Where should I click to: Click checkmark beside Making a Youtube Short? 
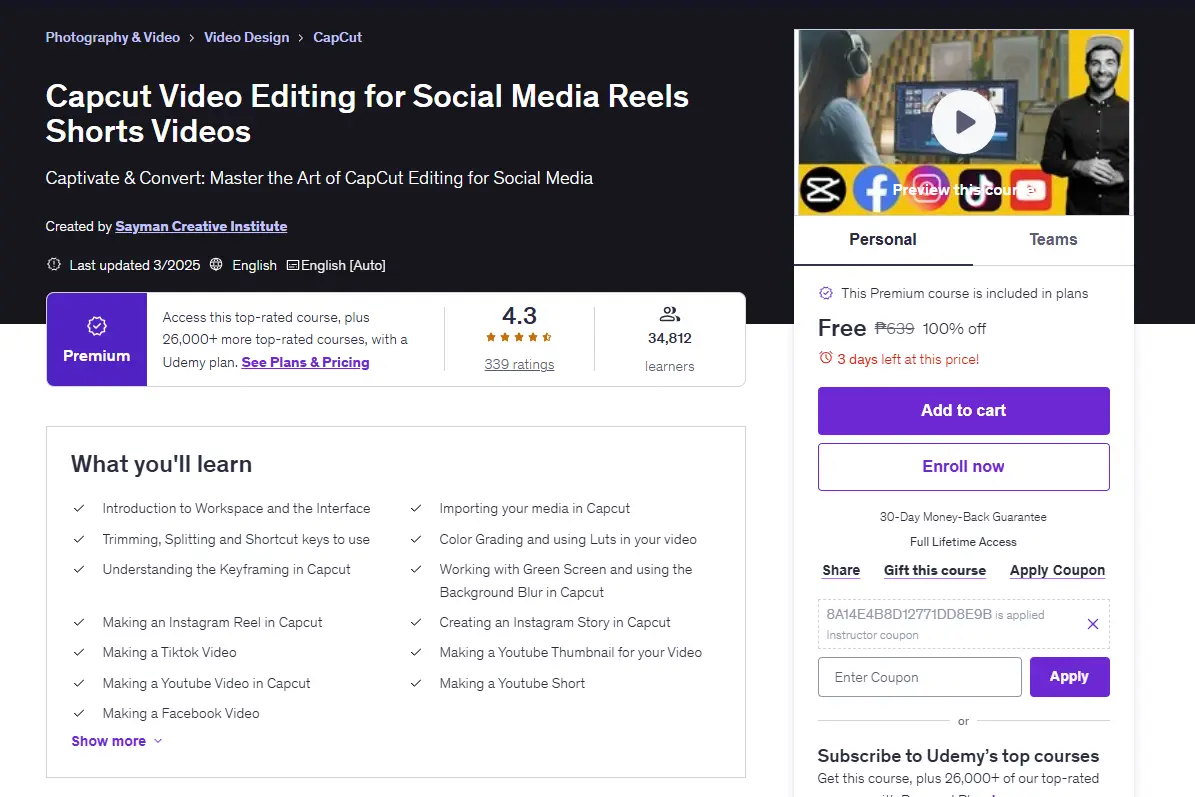[x=415, y=683]
